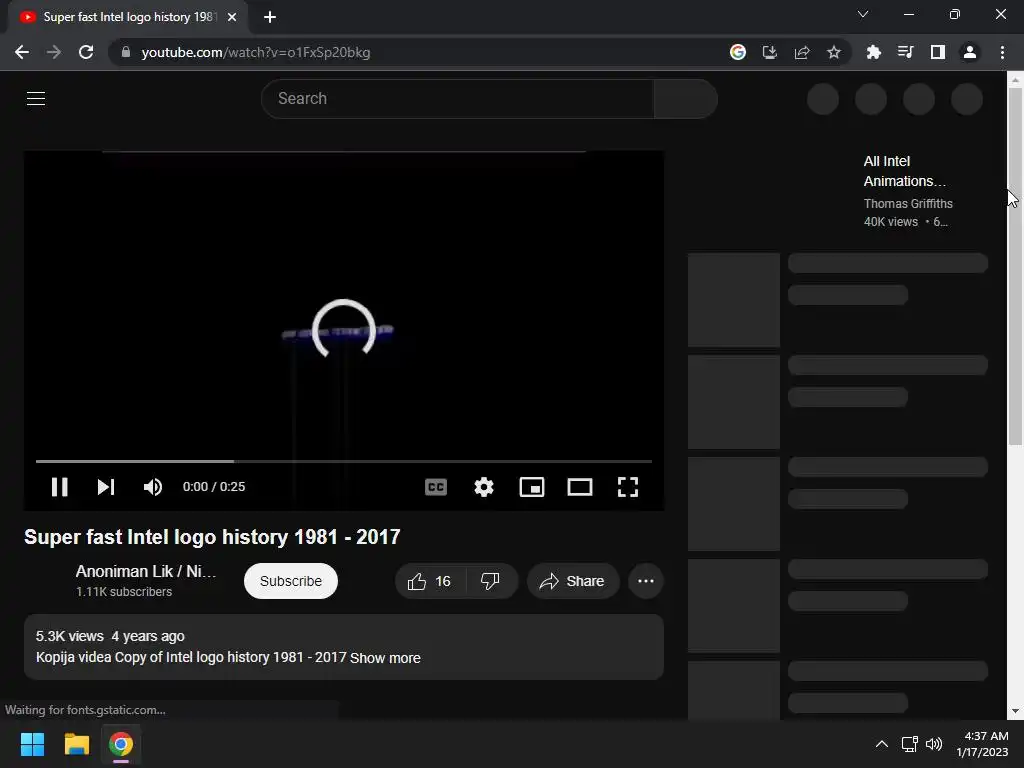Open Anoniman Lik channel page
Screen dimensions: 1024x768
(146, 571)
